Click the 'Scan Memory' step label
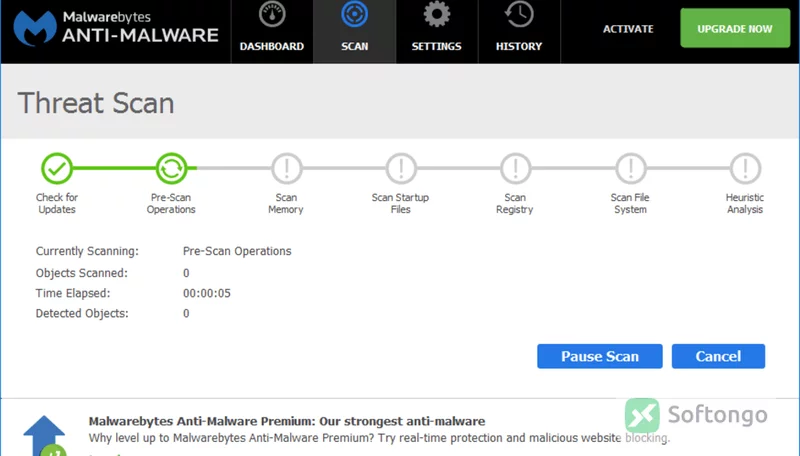800x456 pixels. (286, 204)
